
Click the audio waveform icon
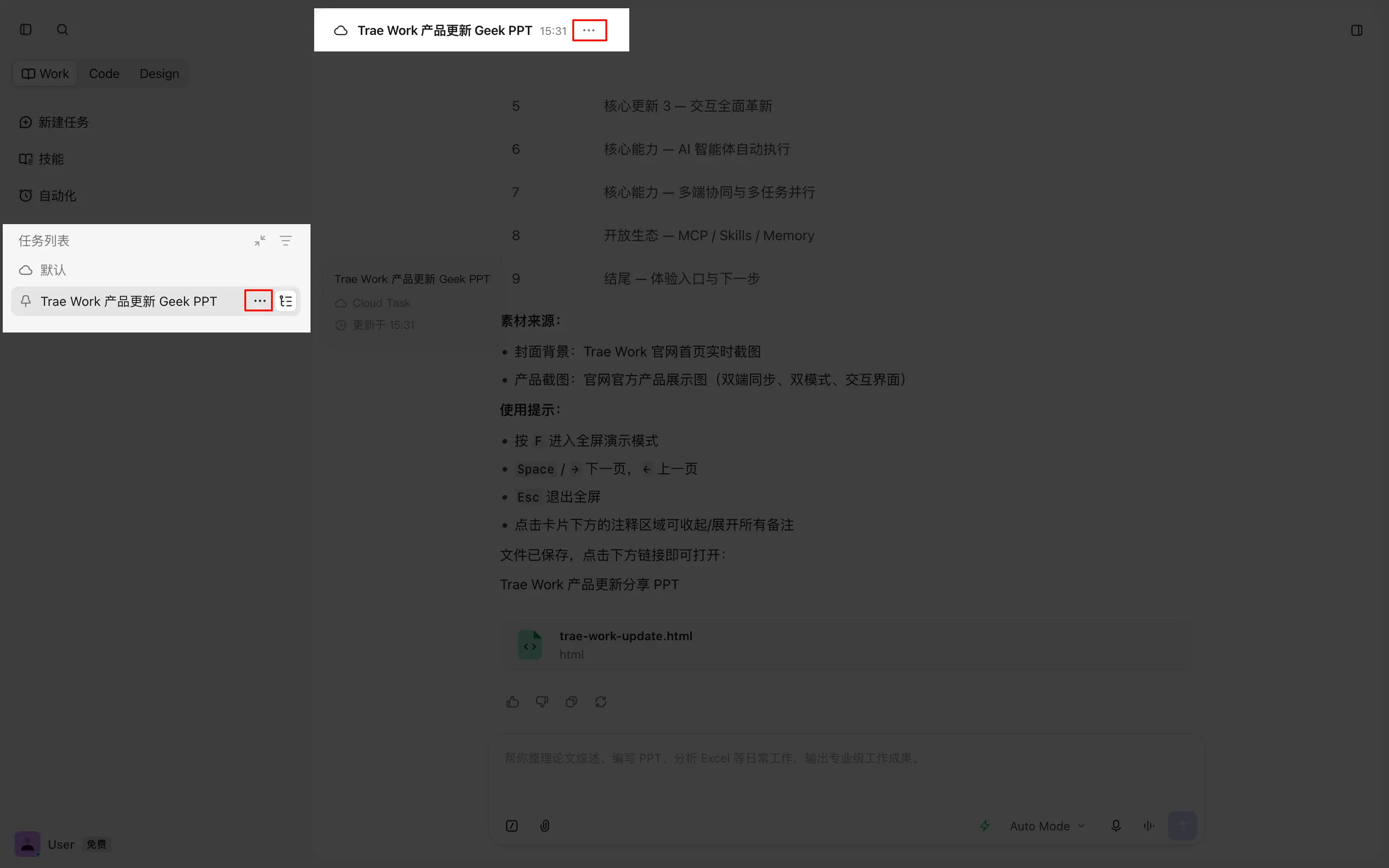(1148, 826)
